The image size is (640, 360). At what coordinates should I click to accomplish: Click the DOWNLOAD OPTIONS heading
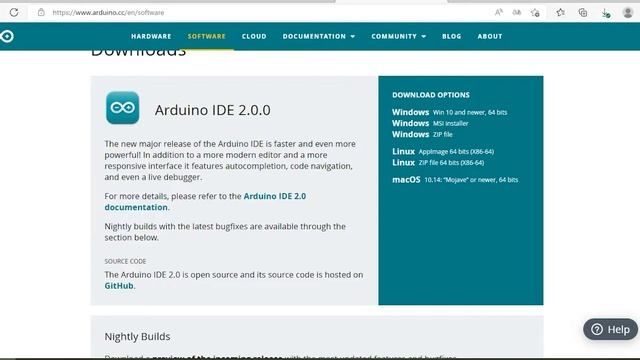(431, 95)
